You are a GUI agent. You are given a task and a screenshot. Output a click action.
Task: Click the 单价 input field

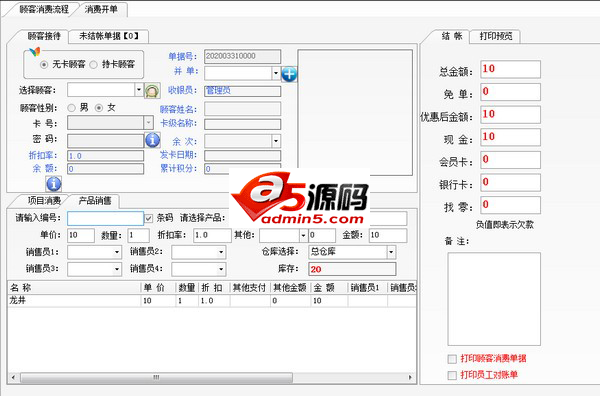[81, 235]
